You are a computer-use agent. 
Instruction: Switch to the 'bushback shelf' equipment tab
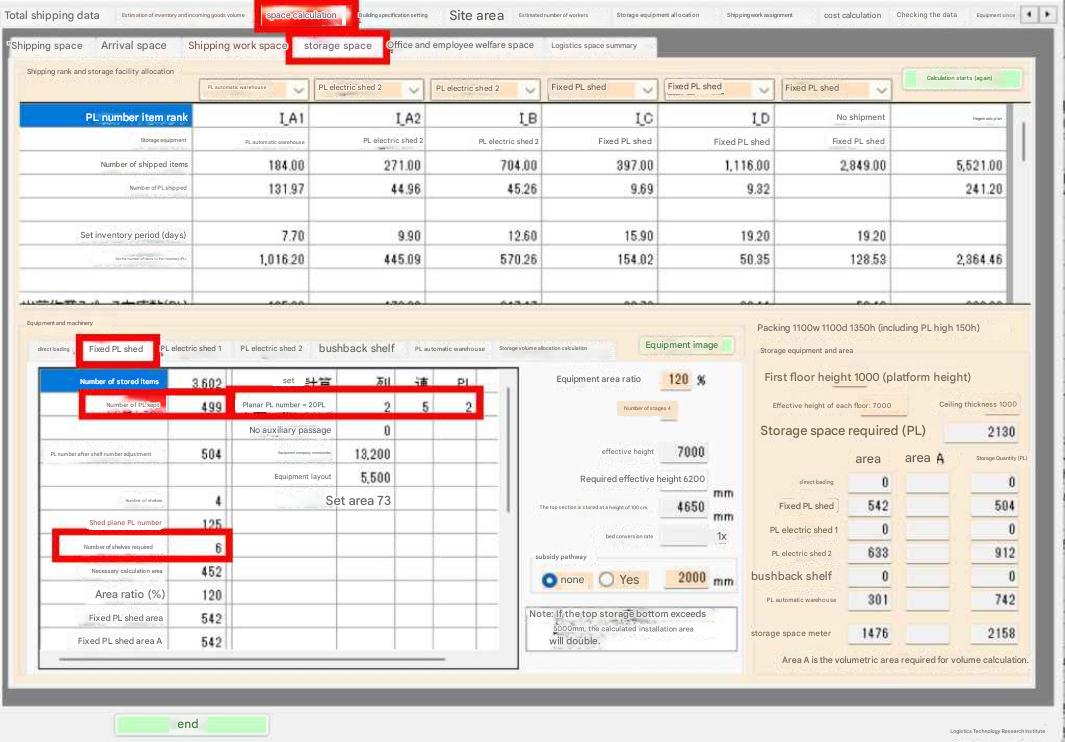coord(356,348)
